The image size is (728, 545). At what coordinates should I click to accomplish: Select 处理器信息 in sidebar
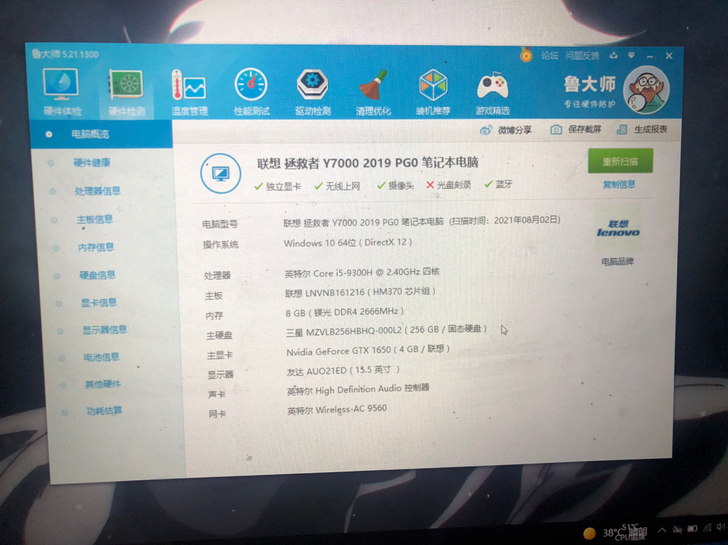click(98, 191)
